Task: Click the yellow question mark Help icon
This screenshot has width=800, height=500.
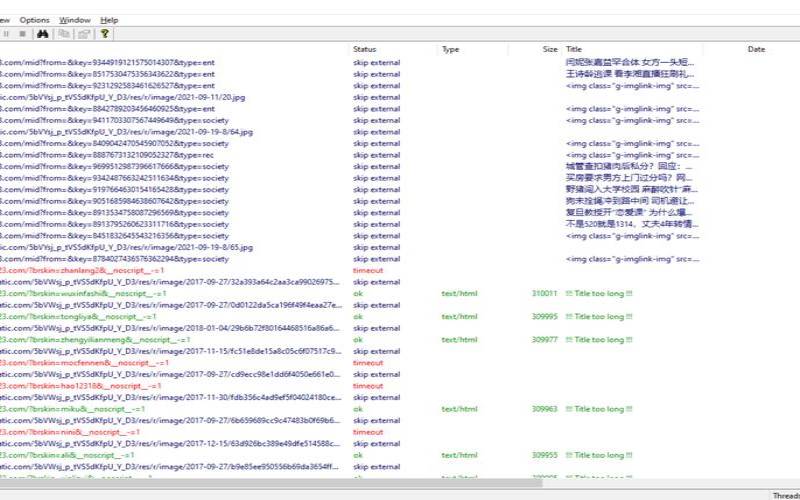Action: coord(105,34)
